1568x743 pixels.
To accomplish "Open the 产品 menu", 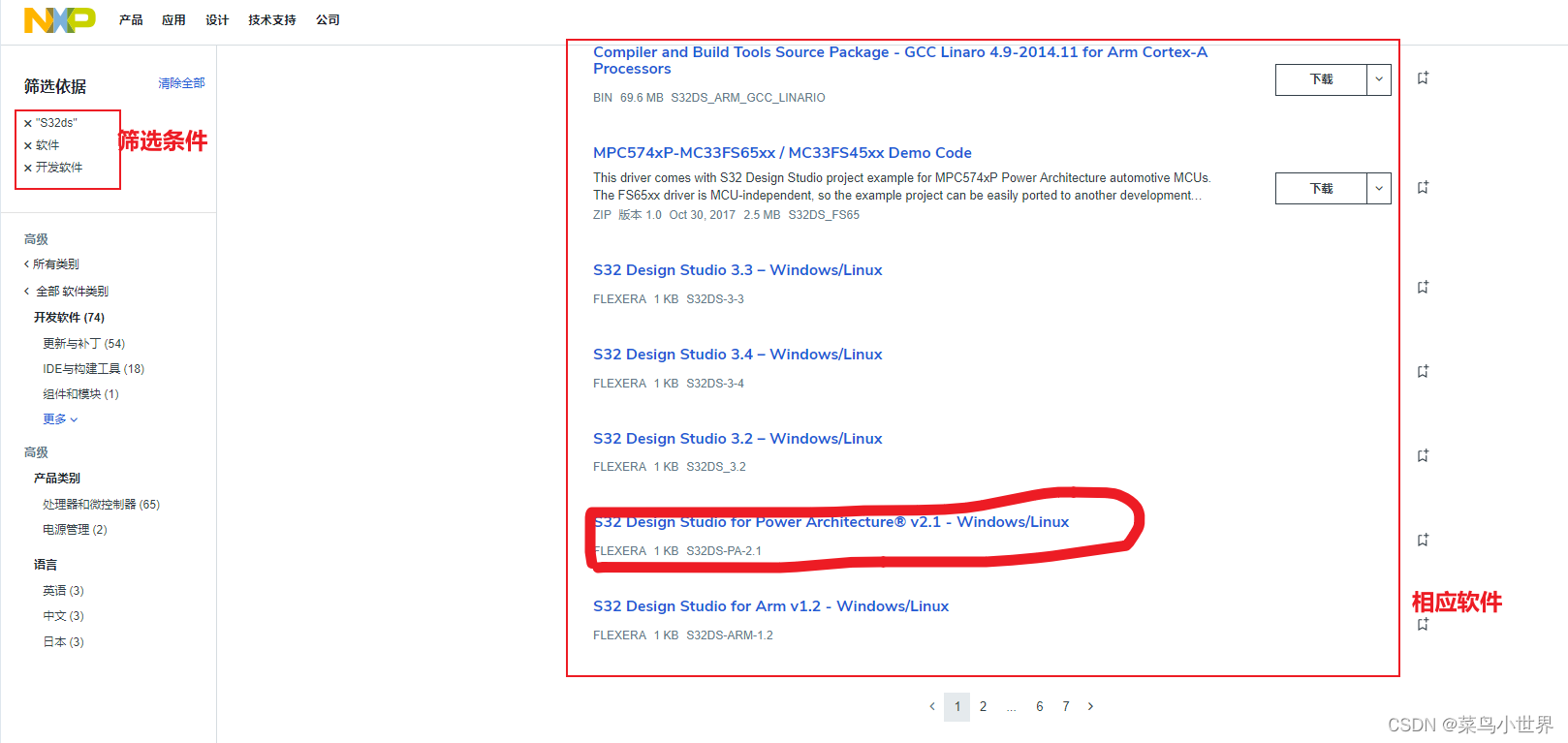I will pos(131,19).
